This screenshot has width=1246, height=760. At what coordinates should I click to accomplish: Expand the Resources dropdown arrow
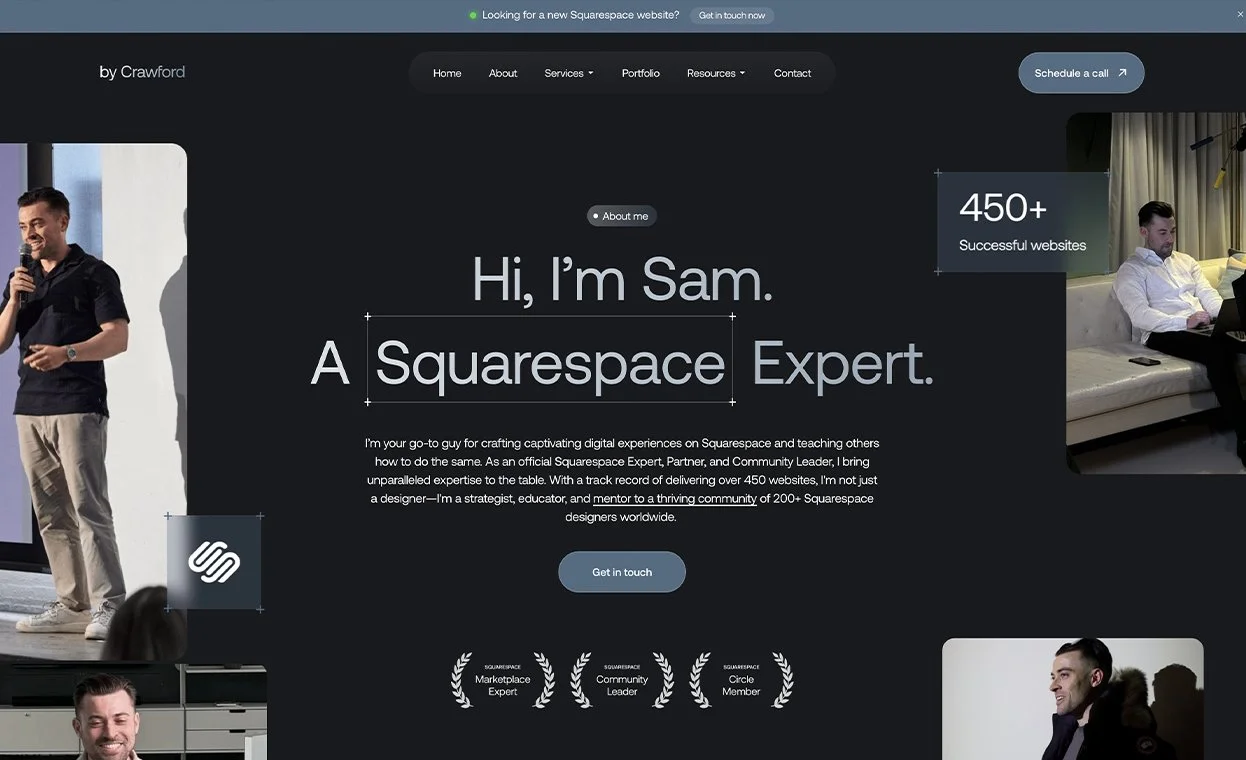coord(742,73)
